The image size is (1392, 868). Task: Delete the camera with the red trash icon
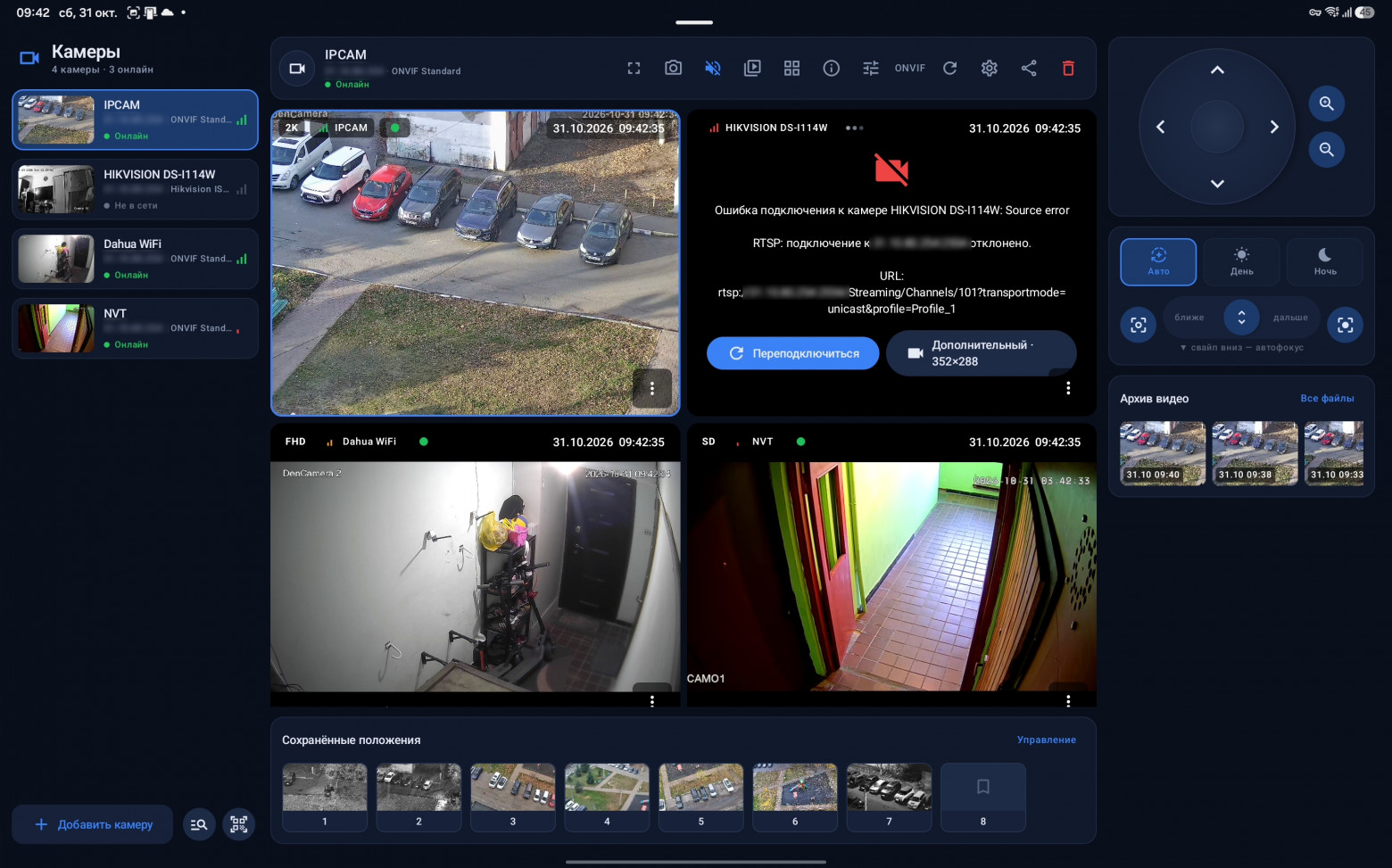[1068, 69]
